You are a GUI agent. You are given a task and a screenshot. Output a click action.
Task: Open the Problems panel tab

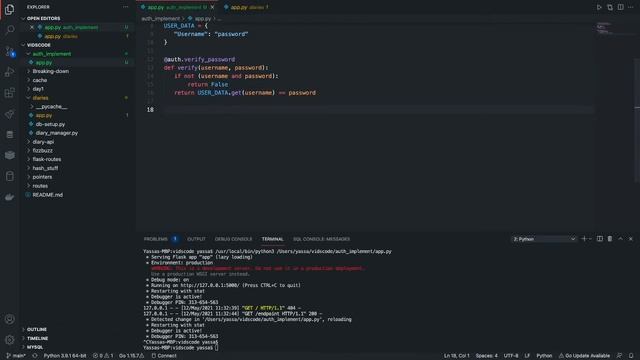point(156,239)
